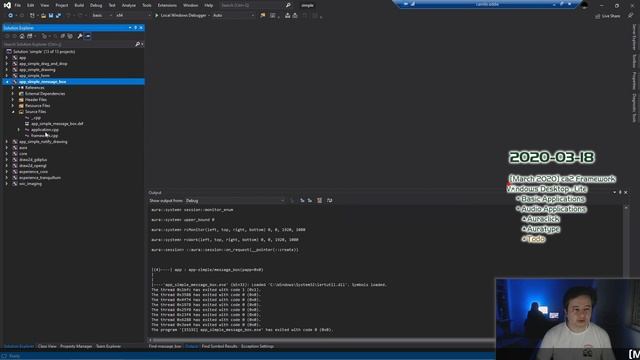
Task: Click the green start debugging arrow
Action: (x=156, y=16)
